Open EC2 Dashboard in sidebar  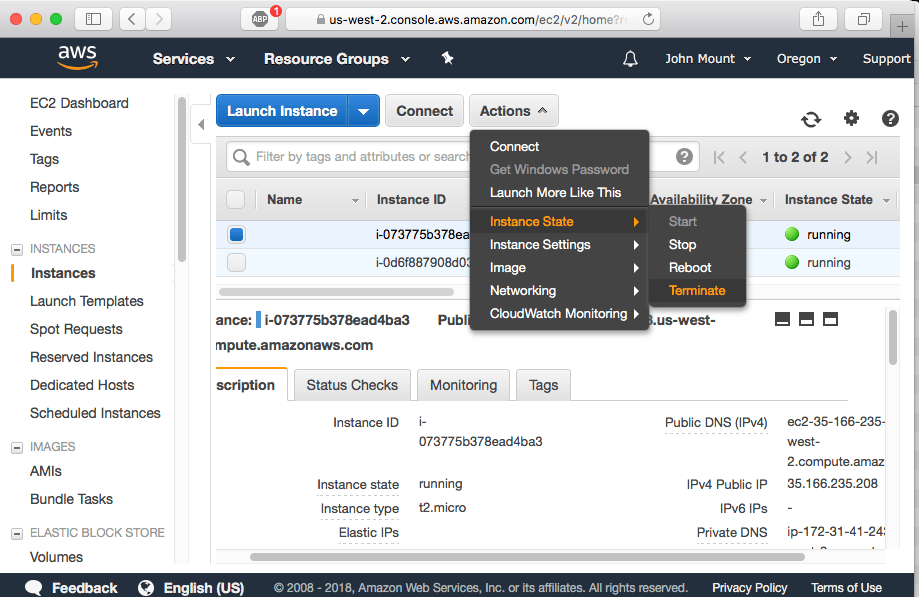(79, 103)
